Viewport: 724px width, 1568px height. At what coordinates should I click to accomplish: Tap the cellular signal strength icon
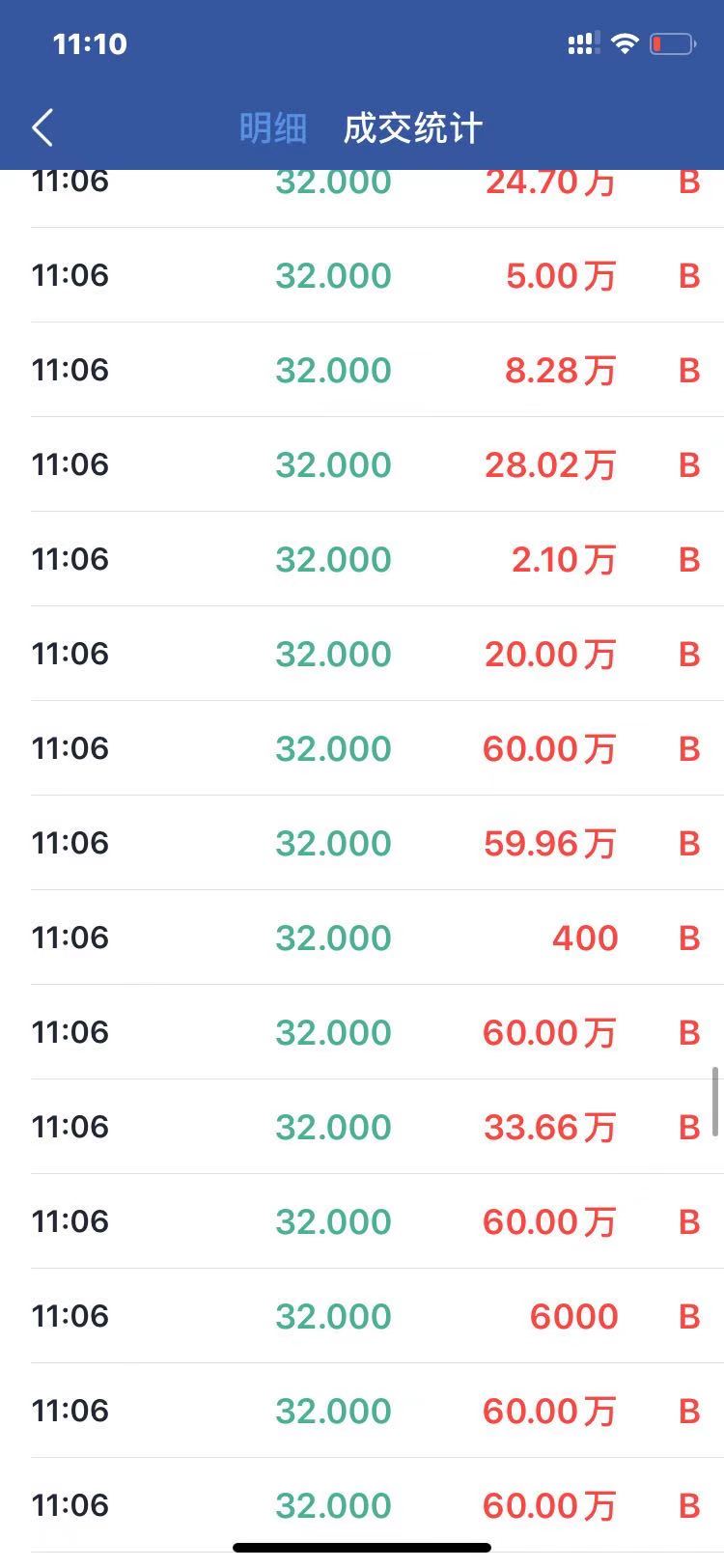pyautogui.click(x=582, y=43)
